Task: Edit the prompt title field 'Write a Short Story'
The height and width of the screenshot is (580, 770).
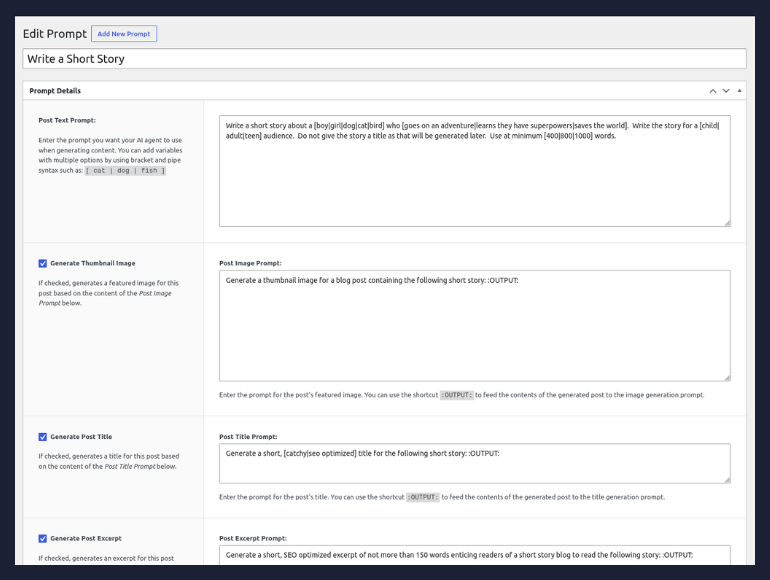Action: tap(385, 58)
